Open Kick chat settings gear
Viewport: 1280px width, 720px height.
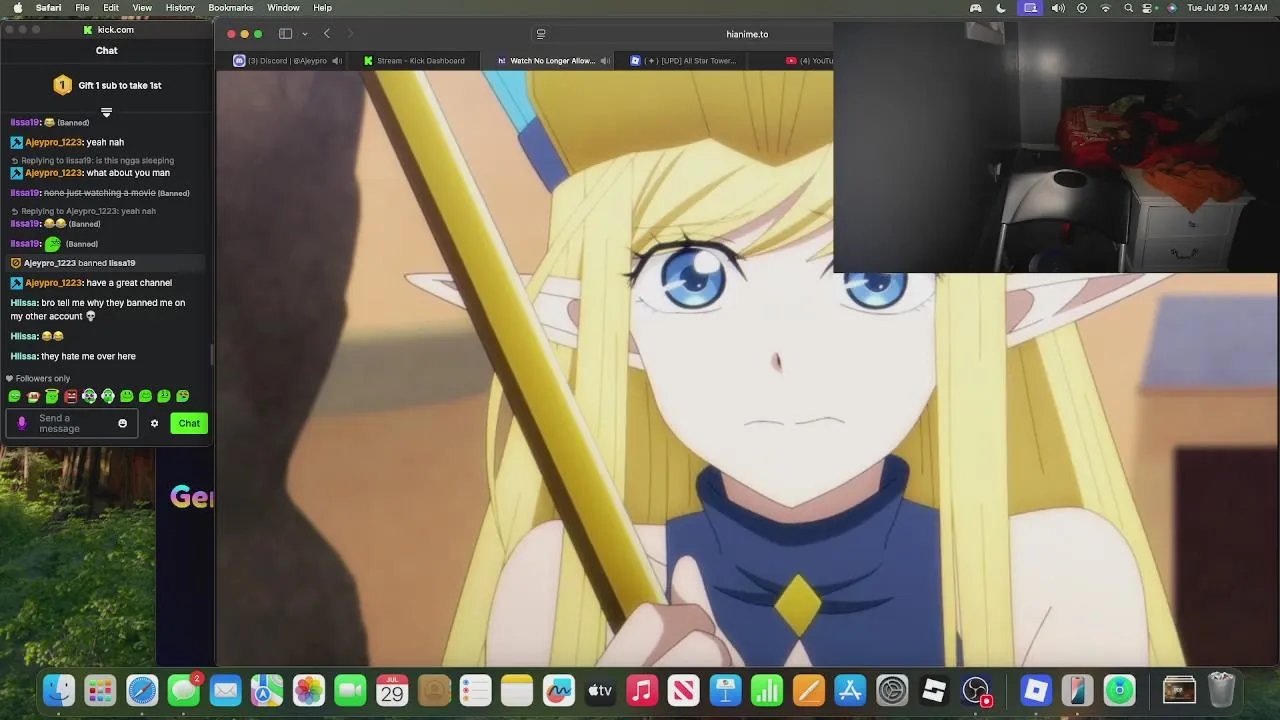pos(154,423)
